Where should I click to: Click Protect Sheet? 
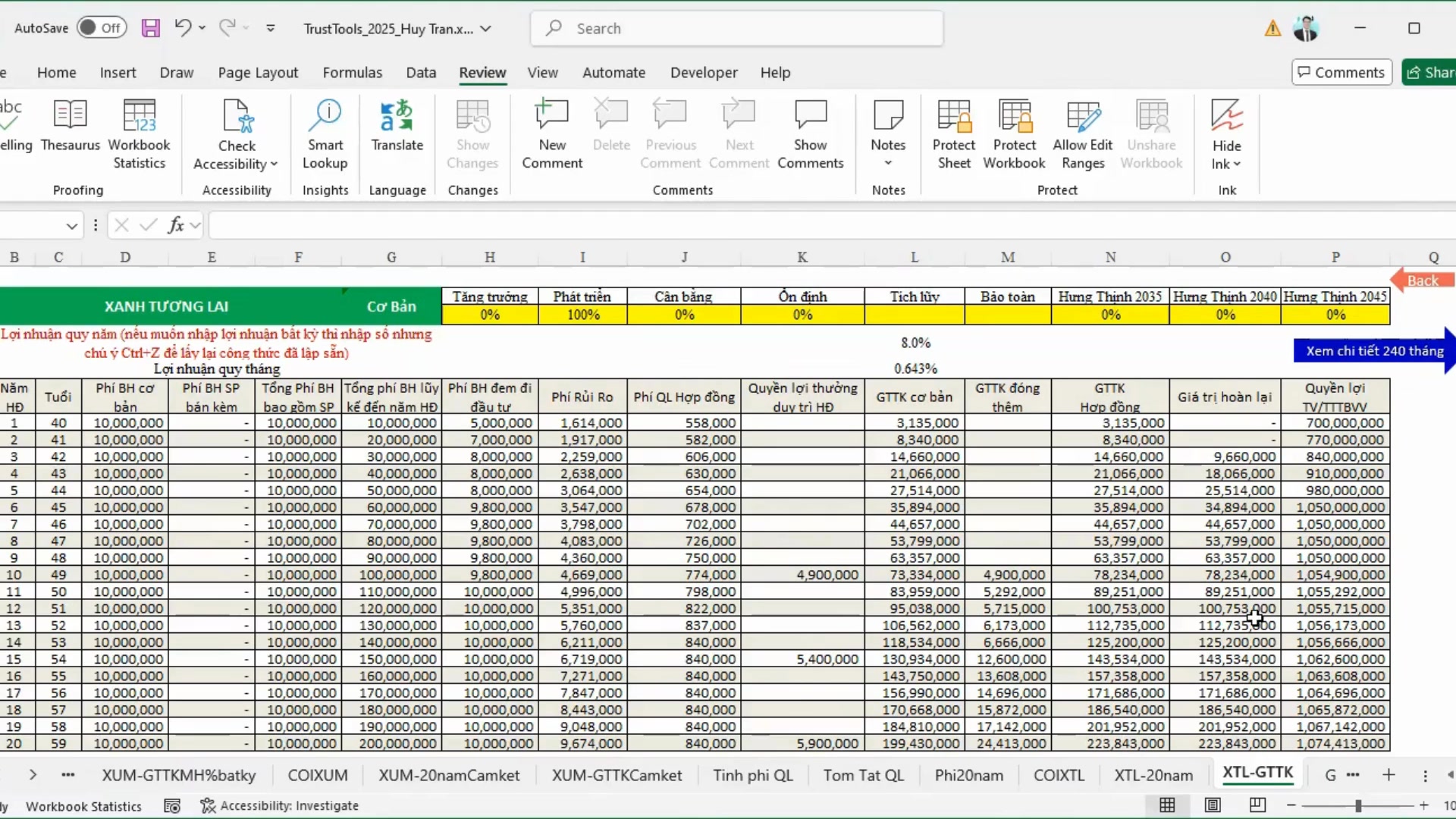tap(954, 135)
